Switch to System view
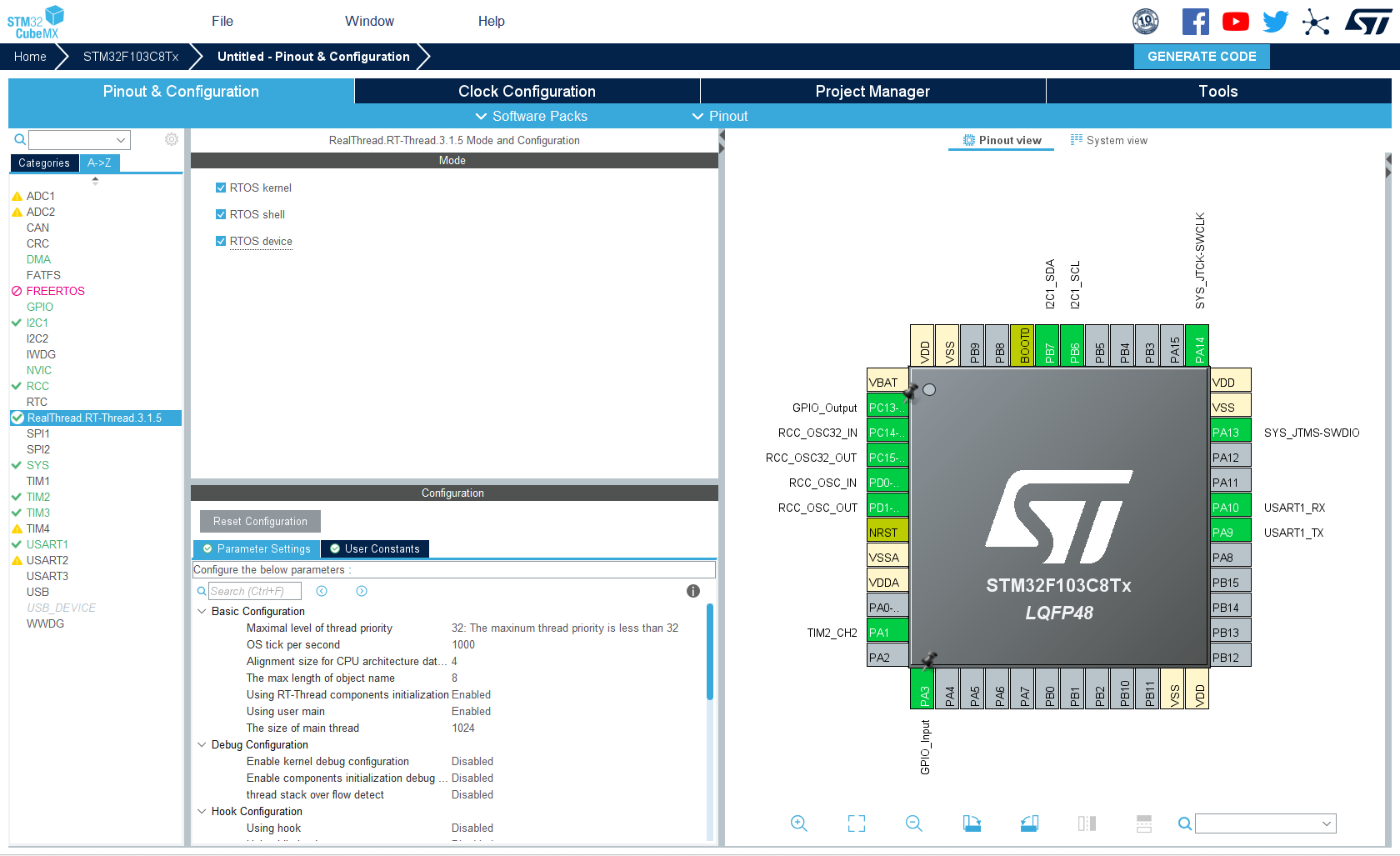This screenshot has height=856, width=1400. 1108,140
